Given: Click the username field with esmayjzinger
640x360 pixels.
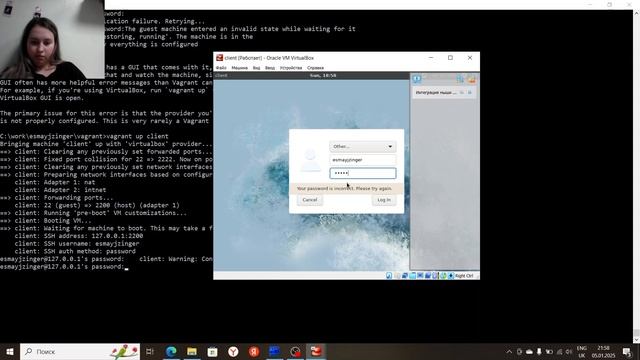Looking at the screenshot, I should (362, 160).
